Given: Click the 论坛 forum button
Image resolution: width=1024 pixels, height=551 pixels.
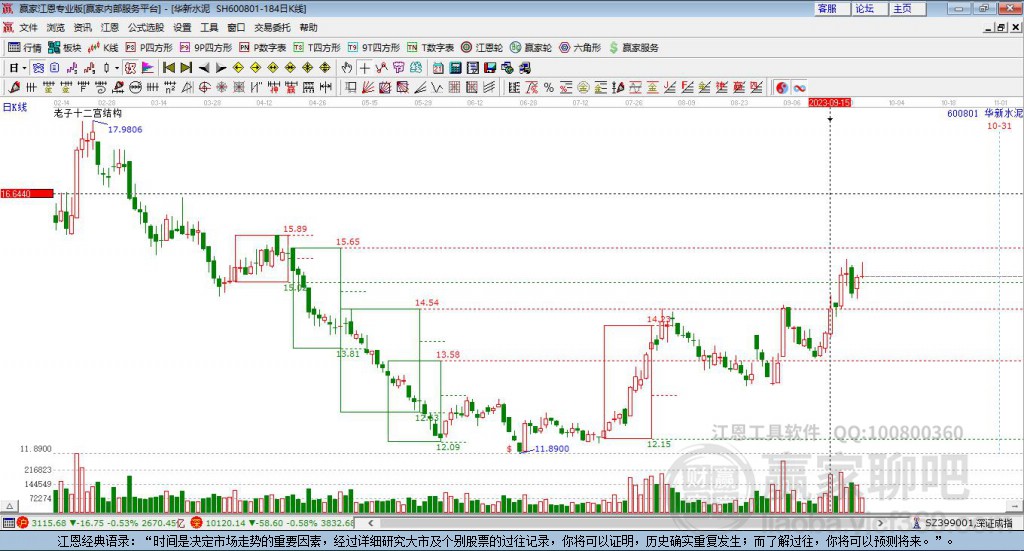Looking at the screenshot, I should [x=869, y=8].
